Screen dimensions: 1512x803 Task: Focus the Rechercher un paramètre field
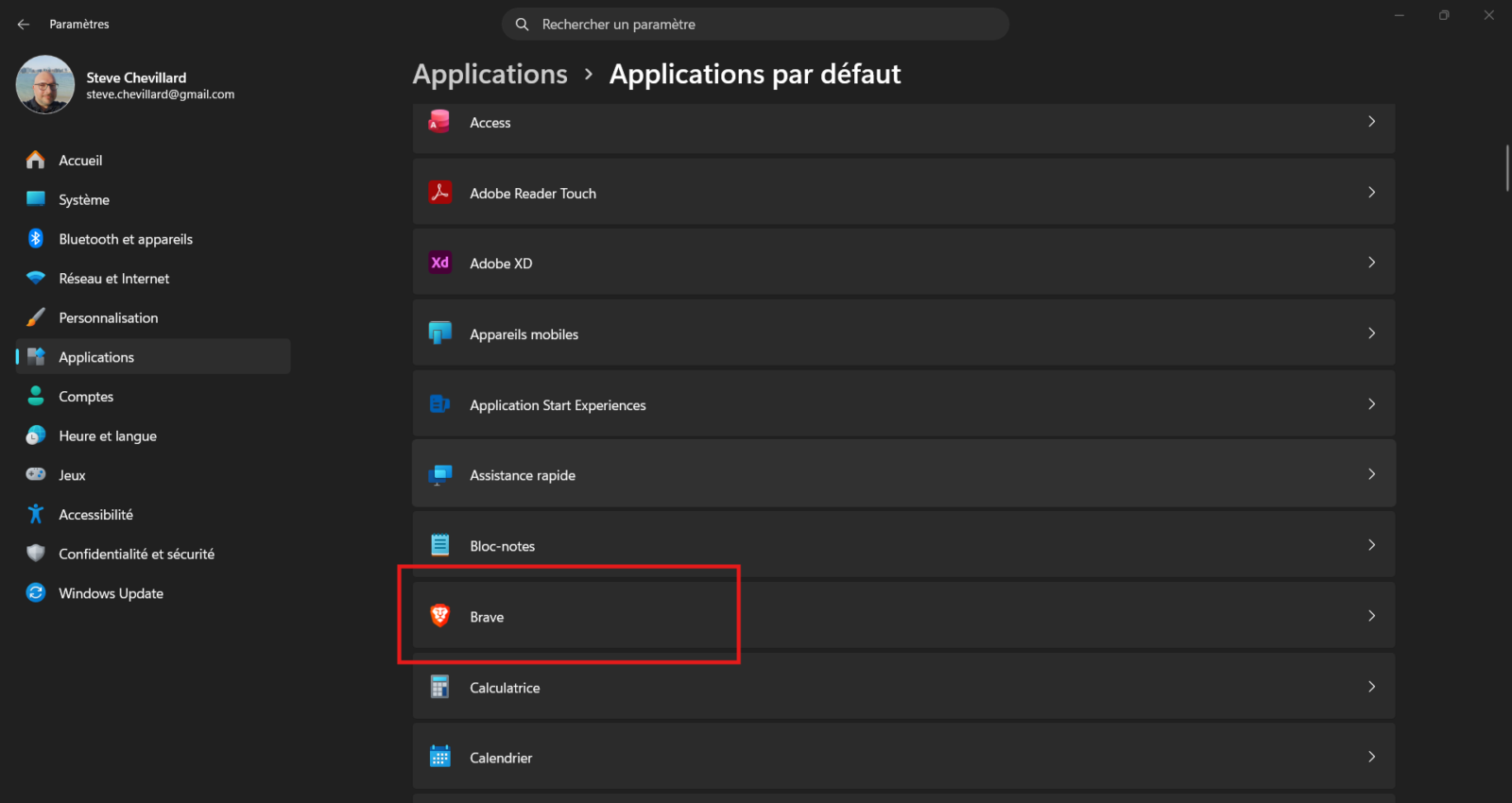[x=755, y=24]
